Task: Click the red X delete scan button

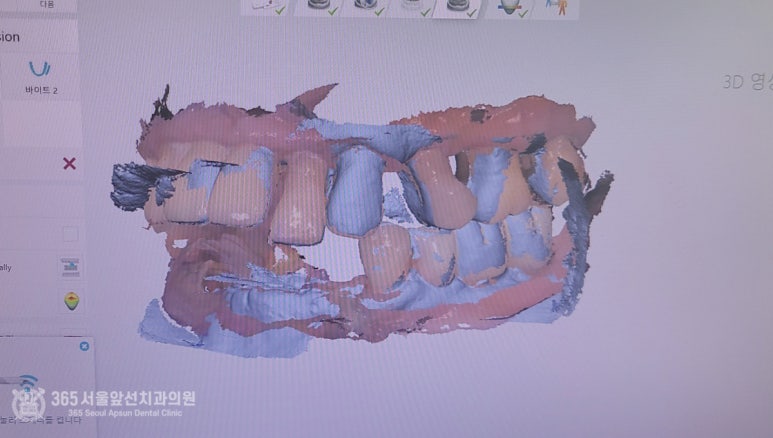Action: (69, 163)
